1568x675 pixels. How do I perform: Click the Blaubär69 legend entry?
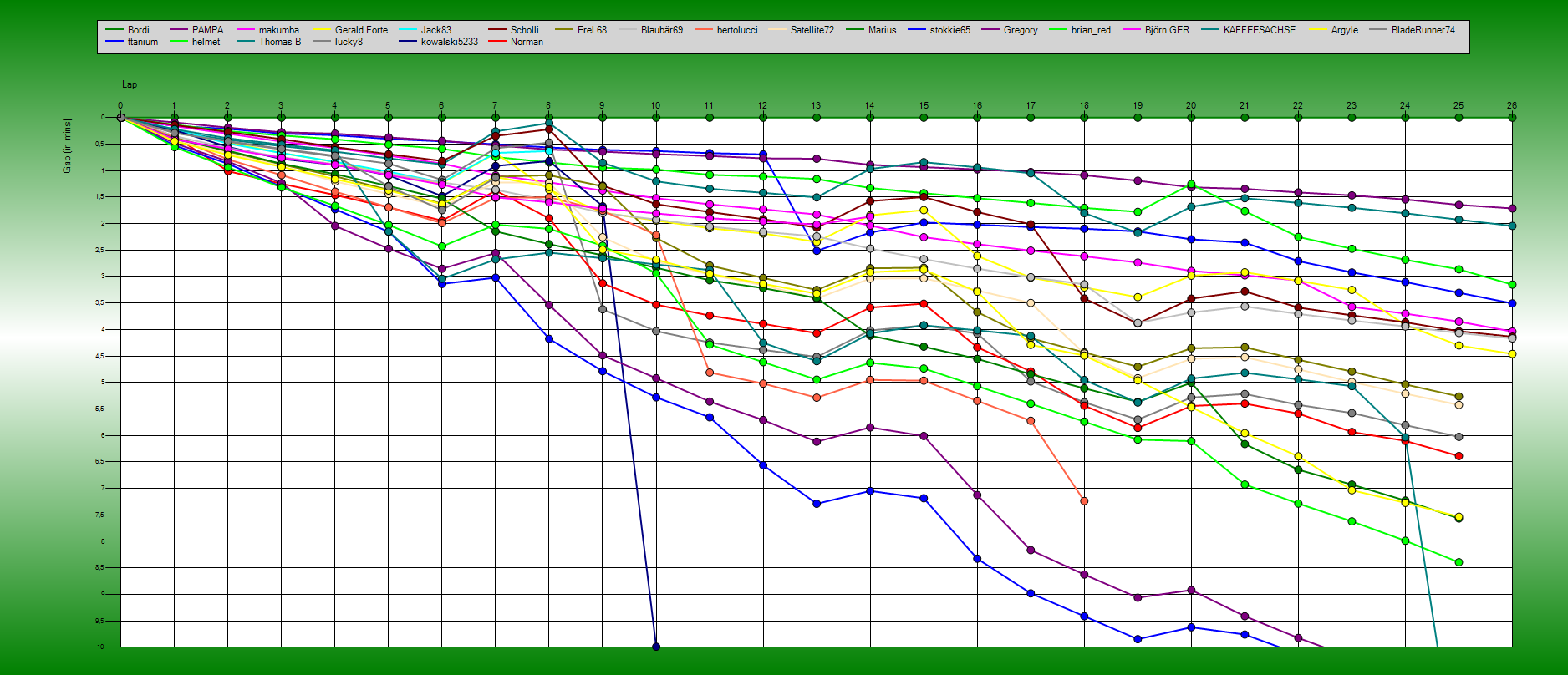[661, 30]
